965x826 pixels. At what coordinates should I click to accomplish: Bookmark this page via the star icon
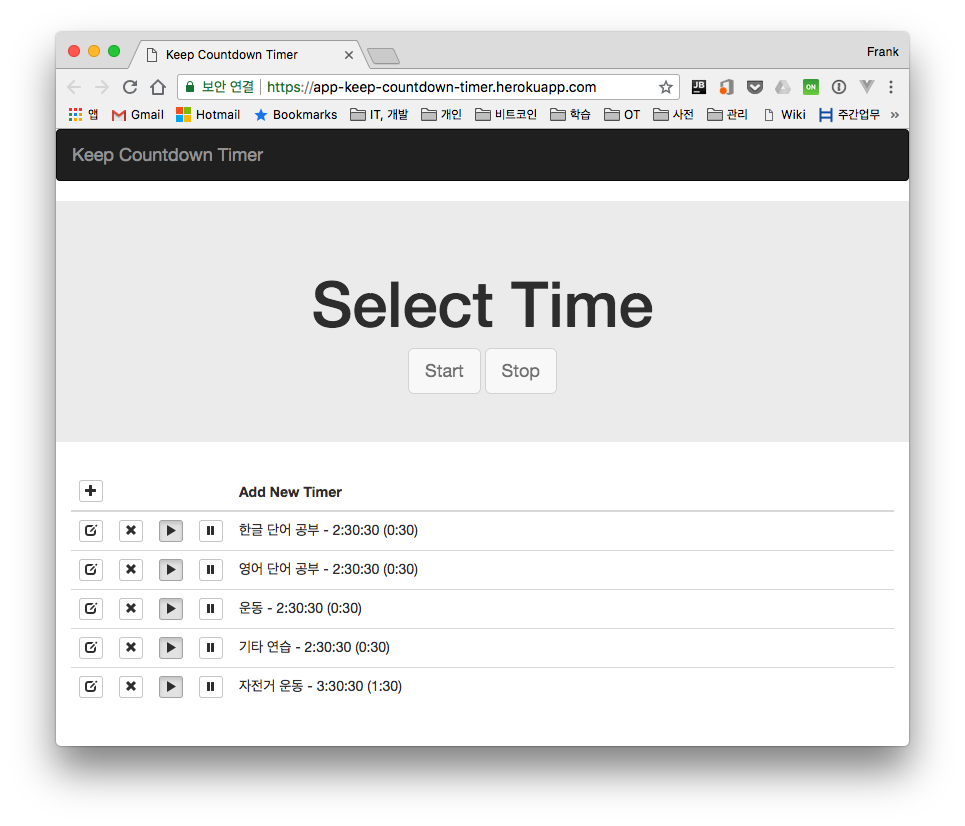tap(665, 87)
